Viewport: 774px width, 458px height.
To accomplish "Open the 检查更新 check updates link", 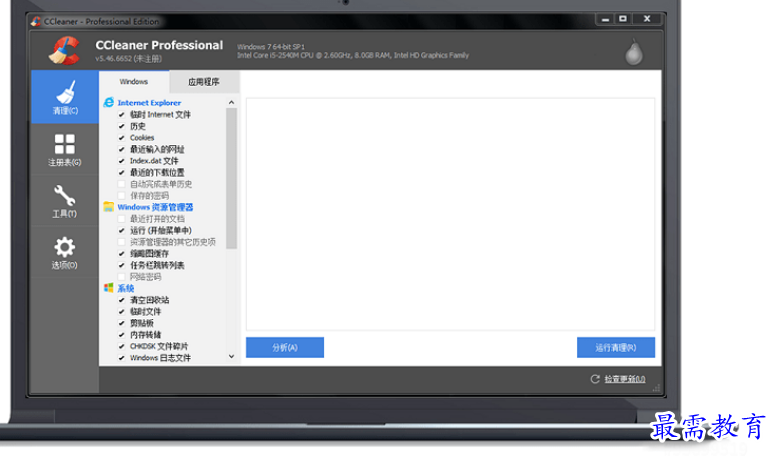I will 624,379.
